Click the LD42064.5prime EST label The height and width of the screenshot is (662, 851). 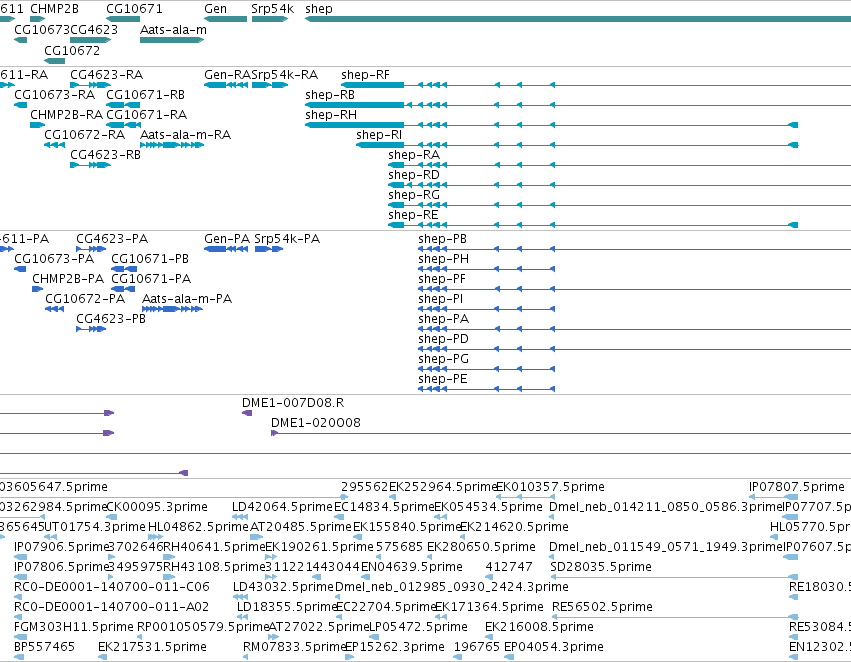(x=282, y=507)
